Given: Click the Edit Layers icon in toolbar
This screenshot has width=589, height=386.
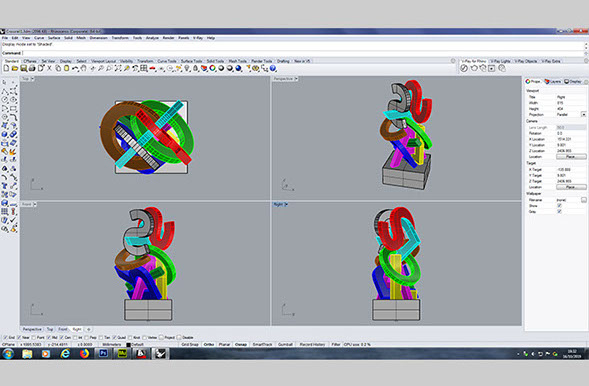Looking at the screenshot, I should pyautogui.click(x=204, y=68).
